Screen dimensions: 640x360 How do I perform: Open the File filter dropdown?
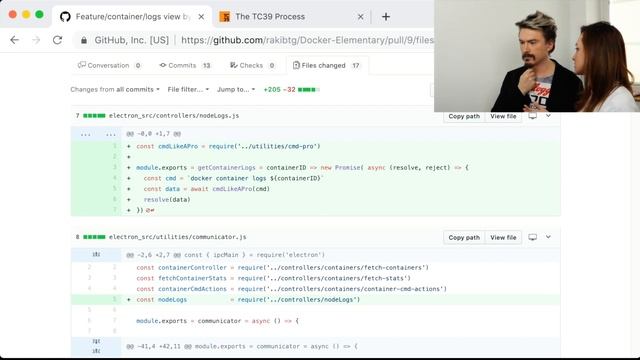pos(188,89)
